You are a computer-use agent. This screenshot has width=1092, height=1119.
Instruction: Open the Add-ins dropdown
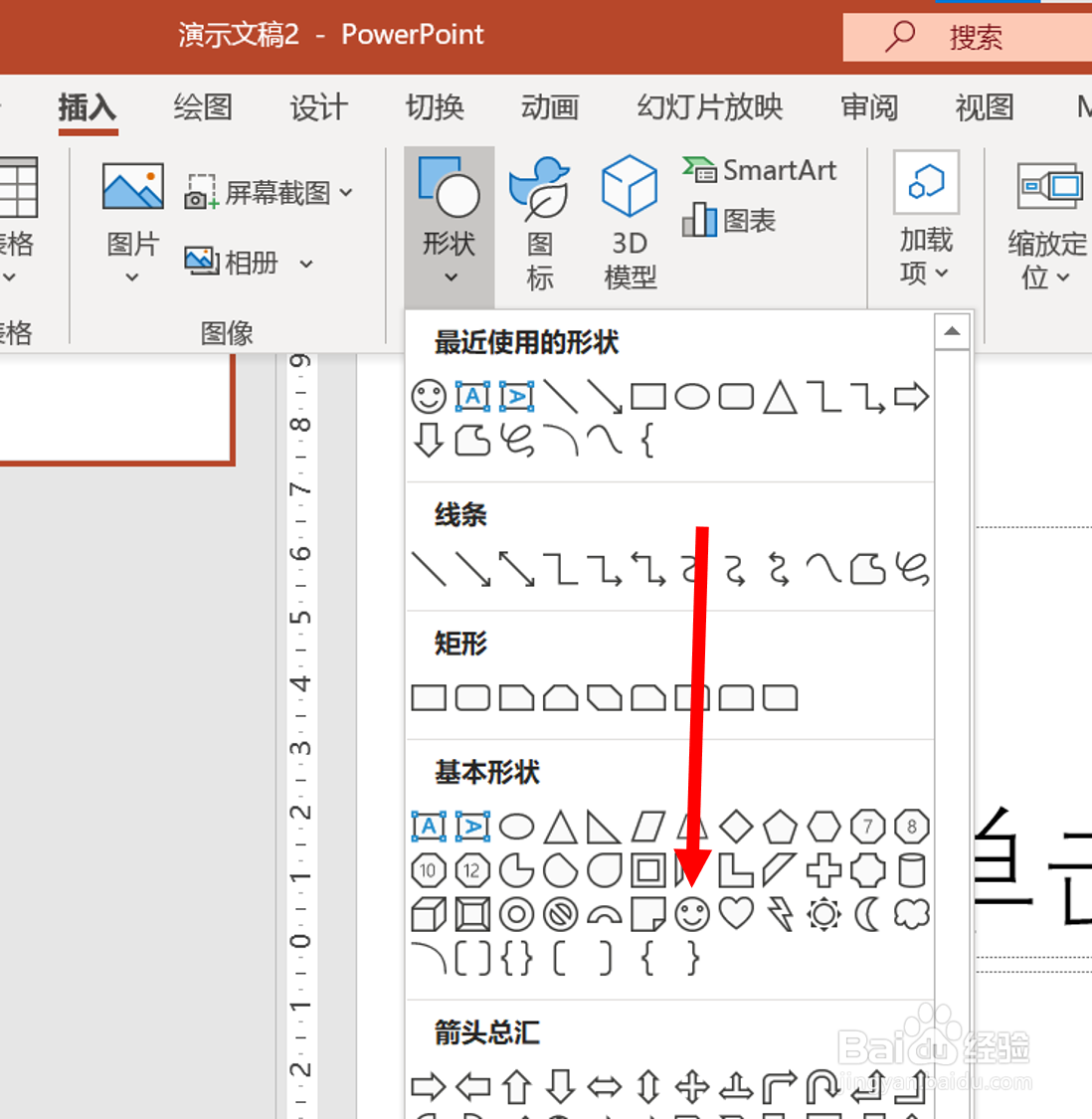click(926, 219)
